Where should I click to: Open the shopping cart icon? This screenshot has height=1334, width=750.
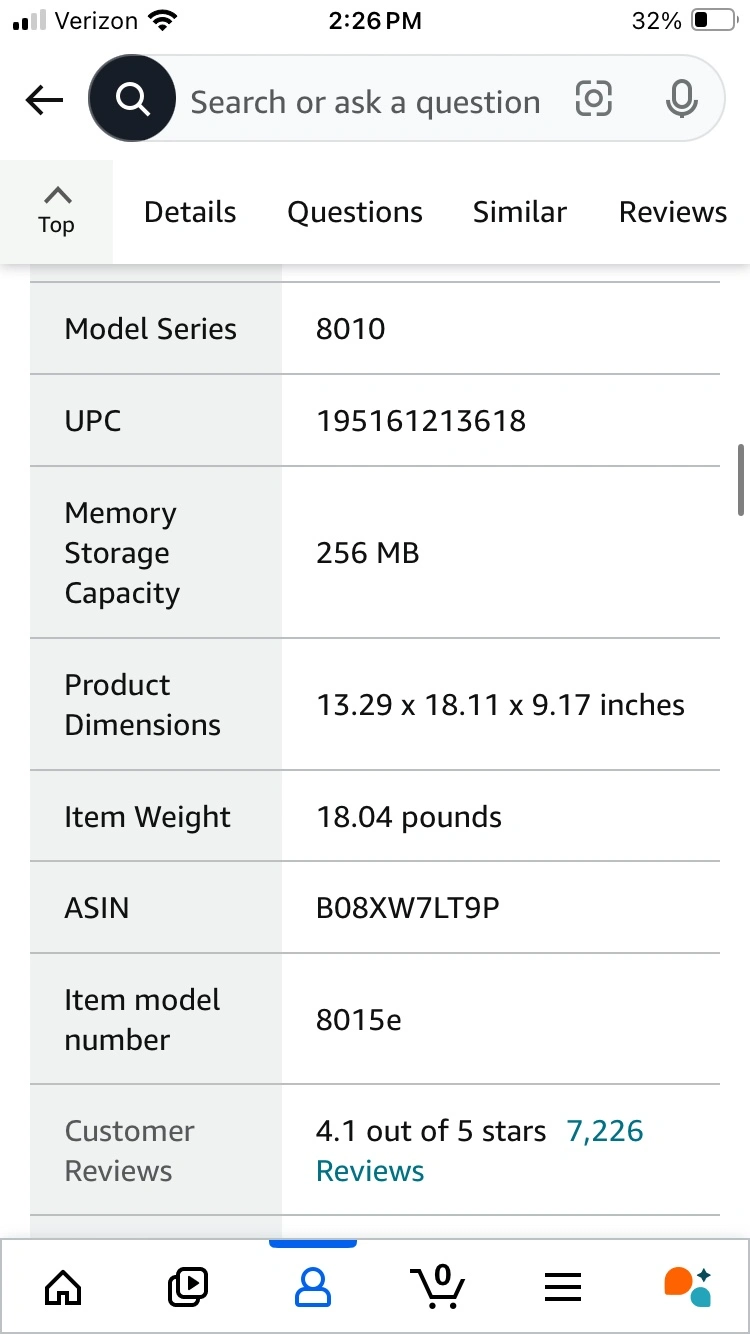coord(438,1286)
